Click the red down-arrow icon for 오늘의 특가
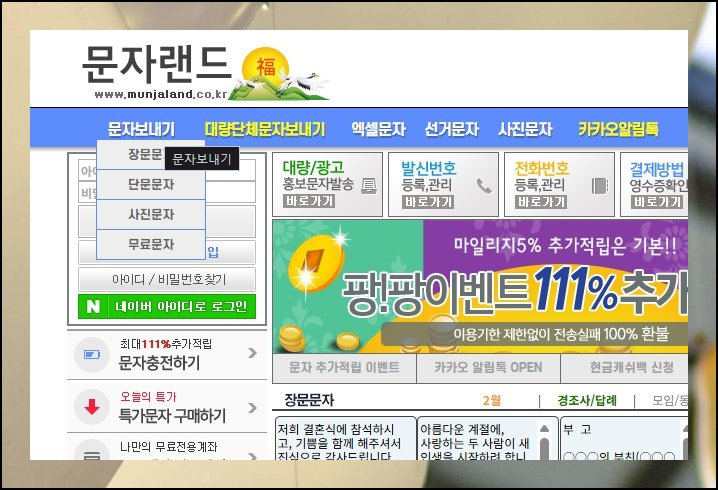 (x=92, y=407)
